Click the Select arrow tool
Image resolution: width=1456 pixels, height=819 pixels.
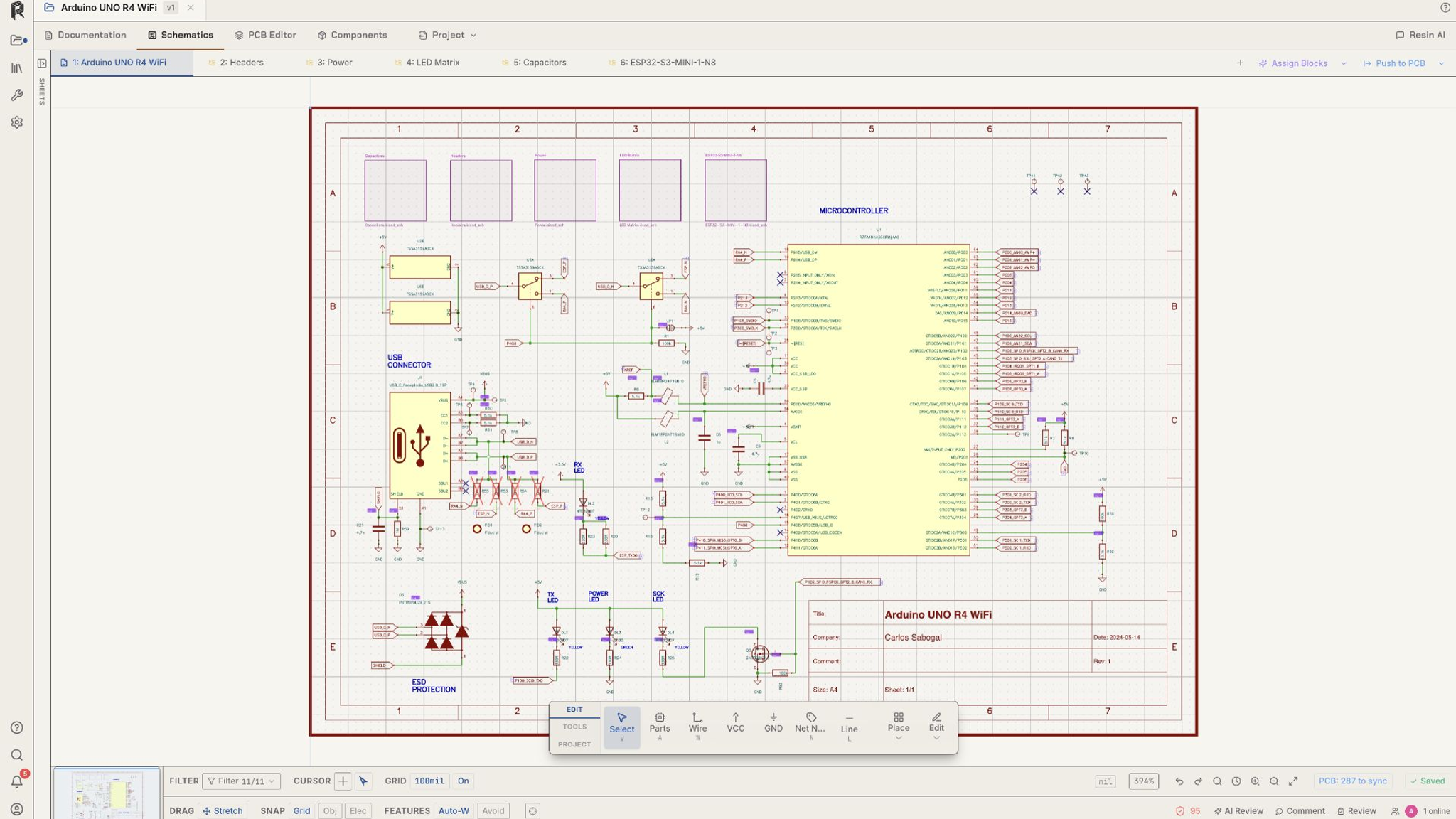point(621,727)
